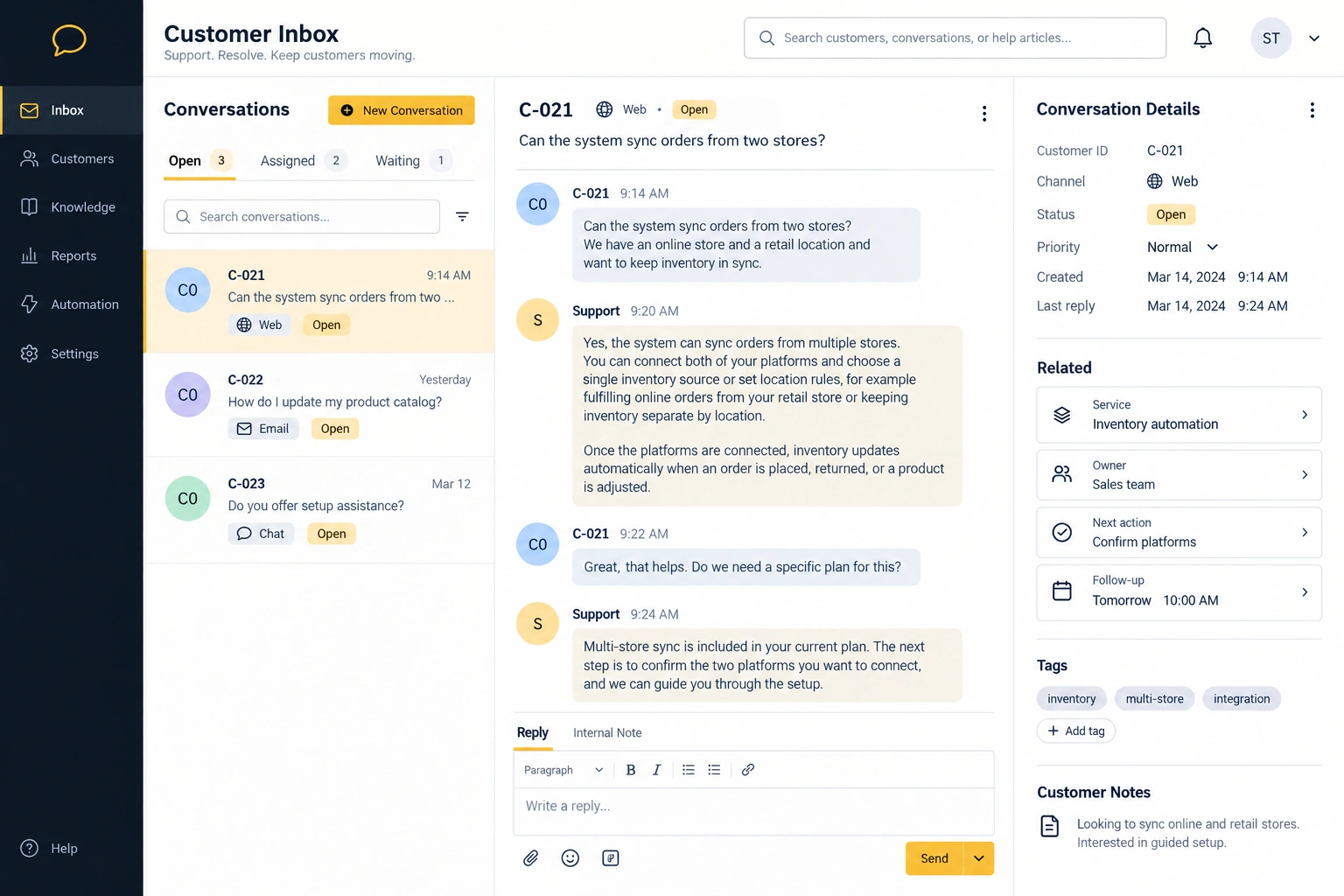The image size is (1344, 896).
Task: Expand the user account menu chevron
Action: pos(1314,38)
